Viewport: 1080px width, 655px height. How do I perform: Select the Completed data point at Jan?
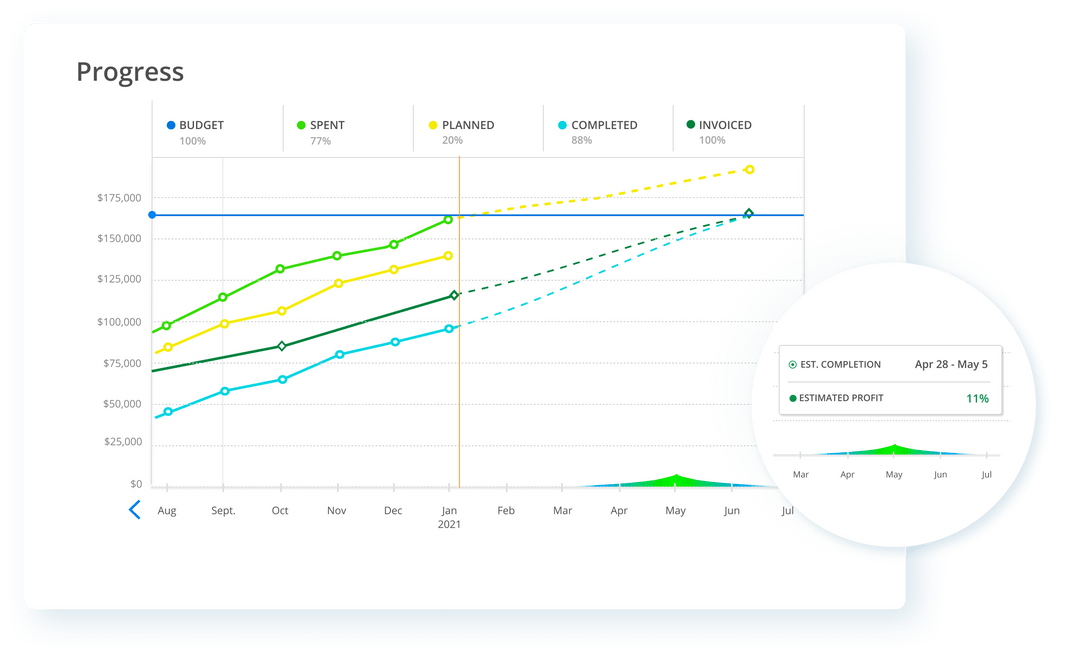[x=449, y=329]
